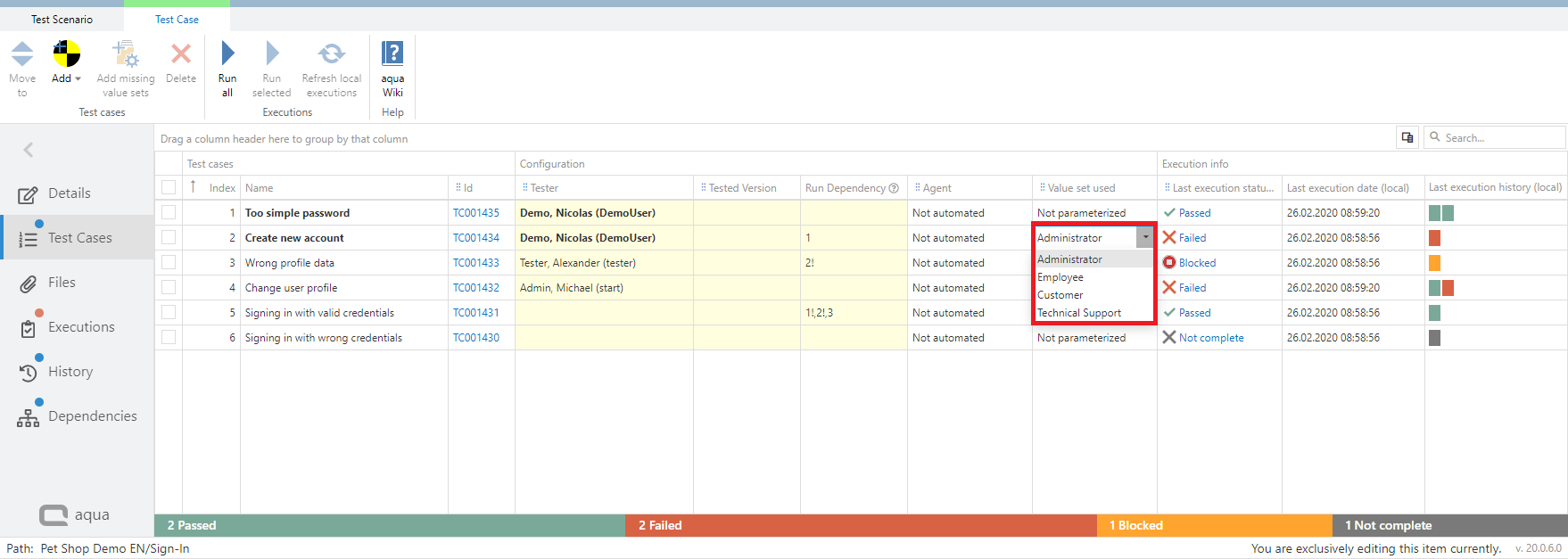Open test case link TC001435
Viewport: 1568px width, 559px height.
coord(476,213)
